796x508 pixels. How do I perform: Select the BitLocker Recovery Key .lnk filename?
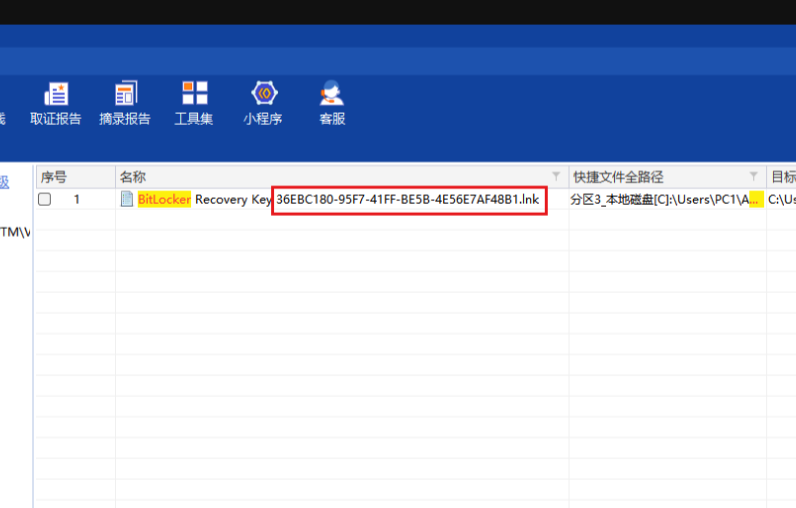click(x=408, y=200)
